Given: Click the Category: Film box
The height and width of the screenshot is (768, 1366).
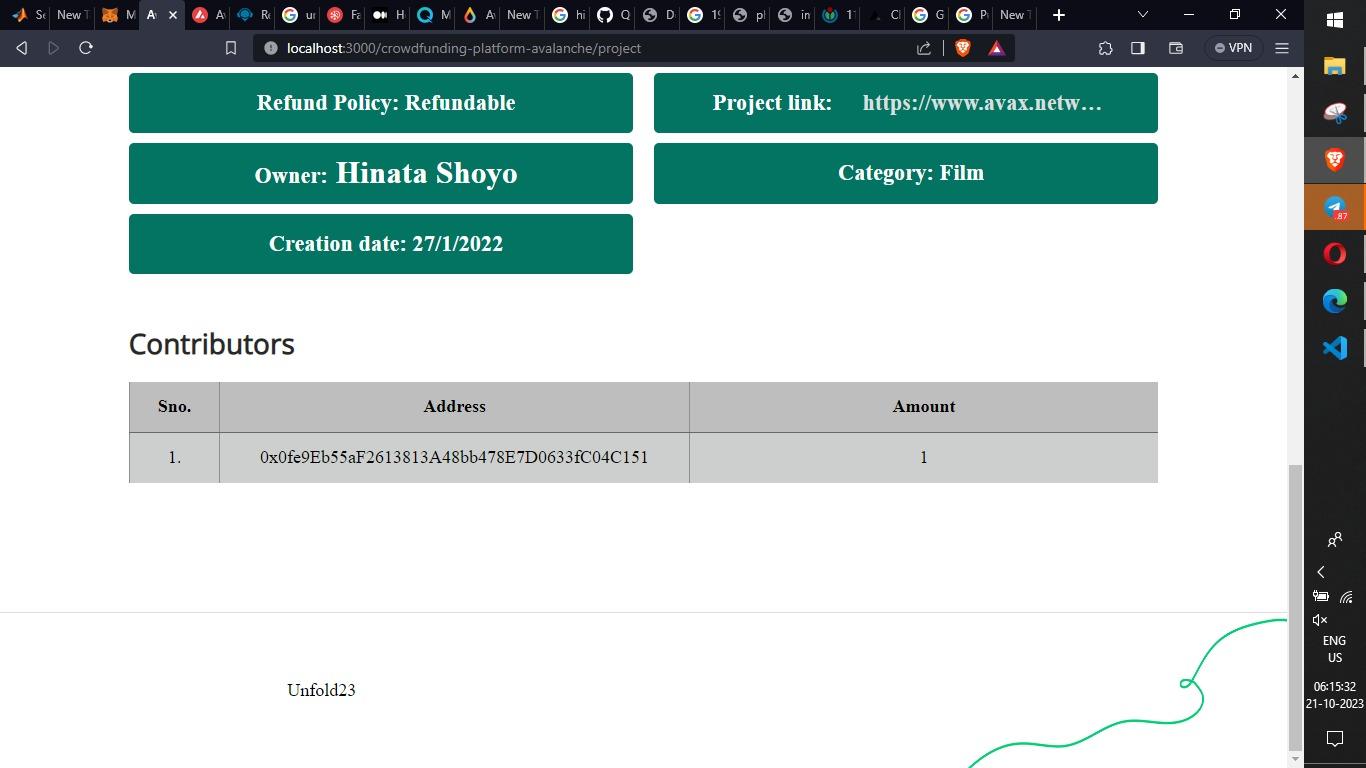Looking at the screenshot, I should [x=906, y=173].
